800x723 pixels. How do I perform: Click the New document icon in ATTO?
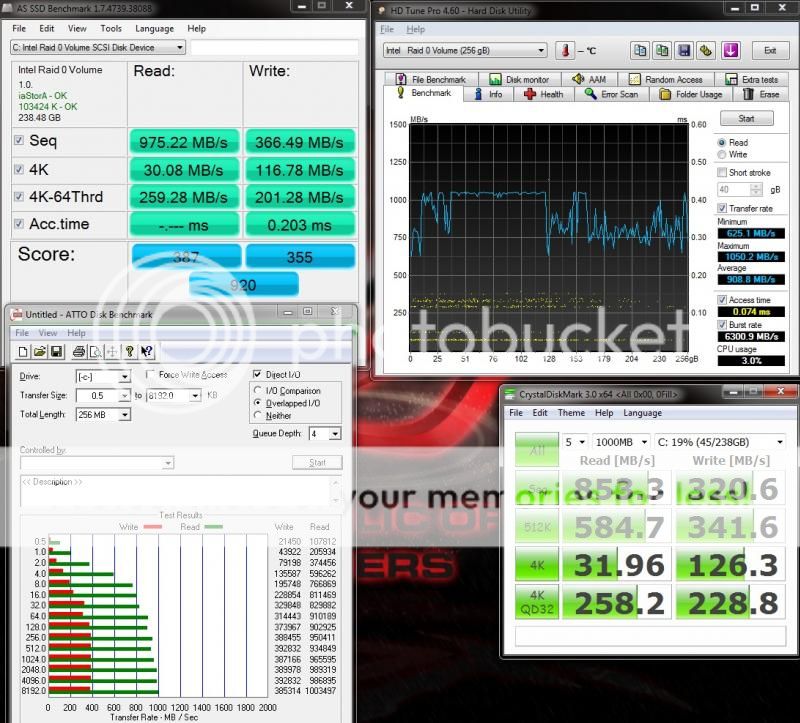tap(25, 351)
